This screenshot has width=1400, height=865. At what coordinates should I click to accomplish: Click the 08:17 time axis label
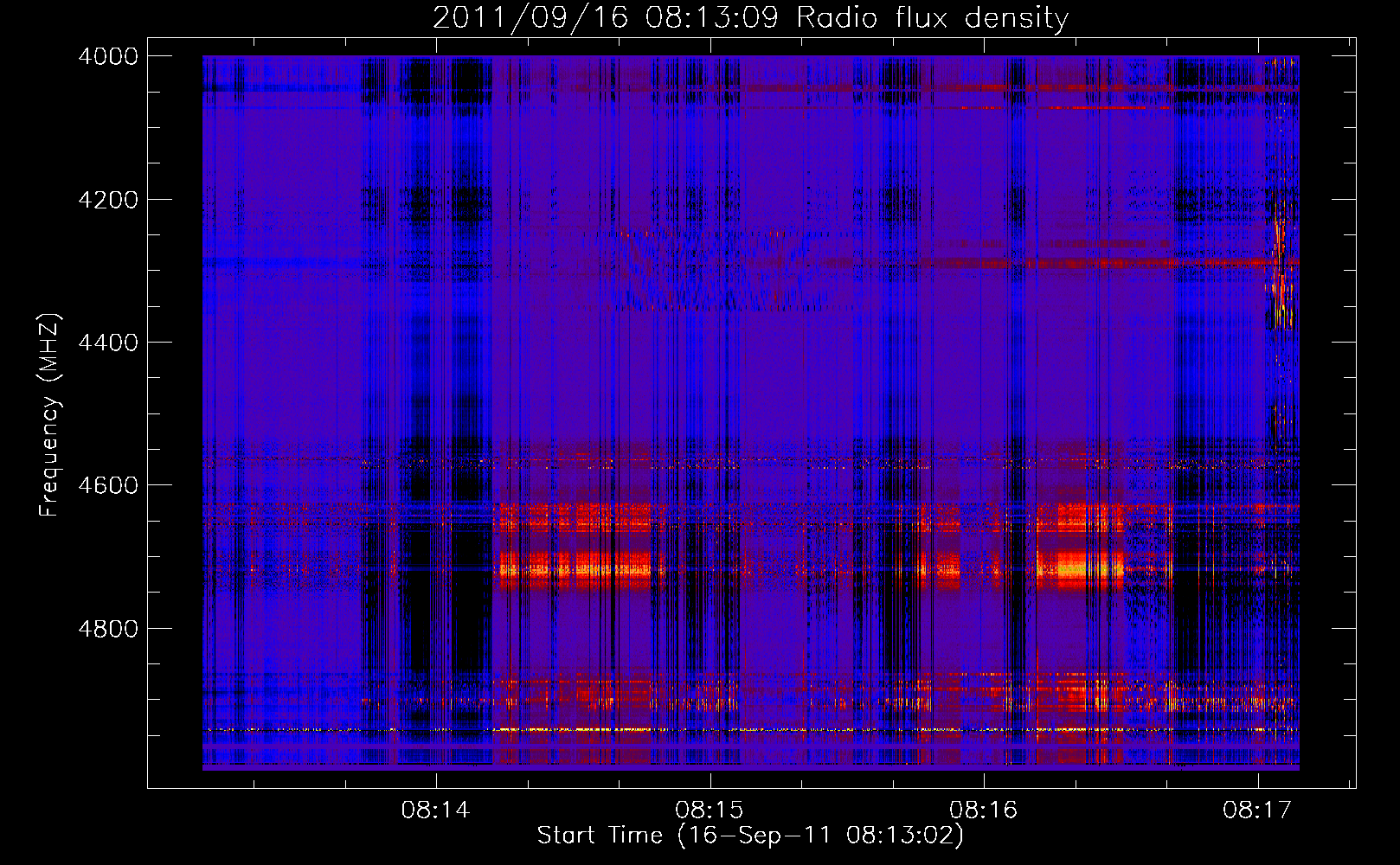coord(1257,811)
